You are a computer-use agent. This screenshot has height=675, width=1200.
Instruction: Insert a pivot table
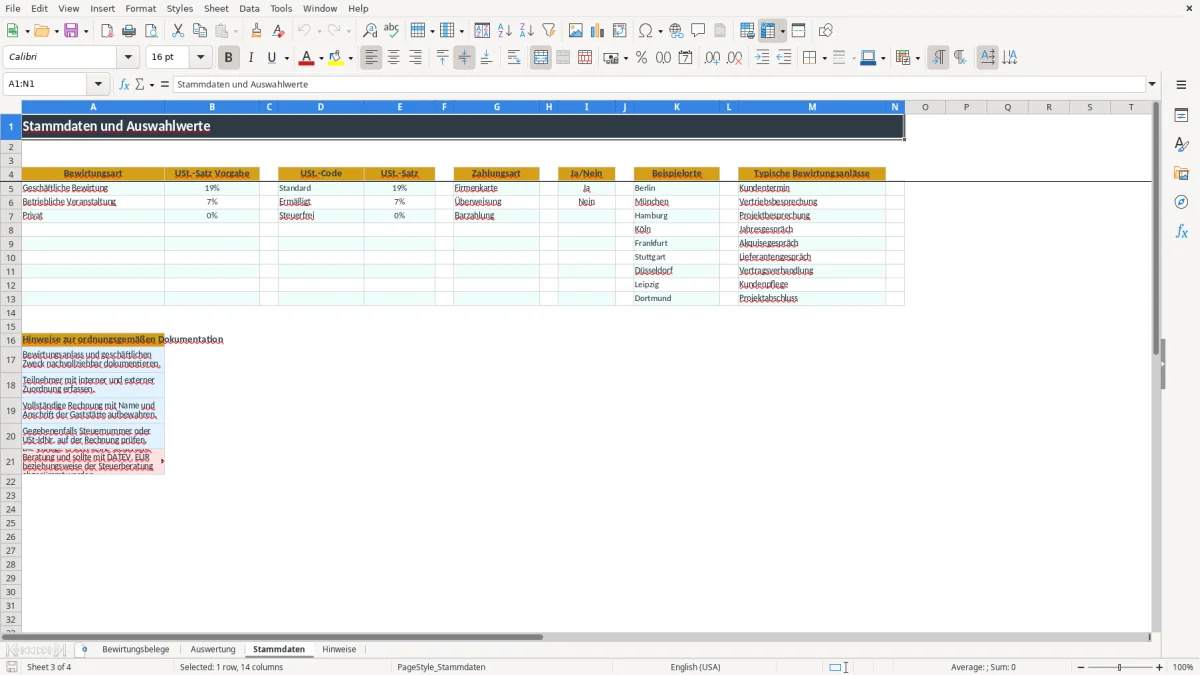point(620,31)
